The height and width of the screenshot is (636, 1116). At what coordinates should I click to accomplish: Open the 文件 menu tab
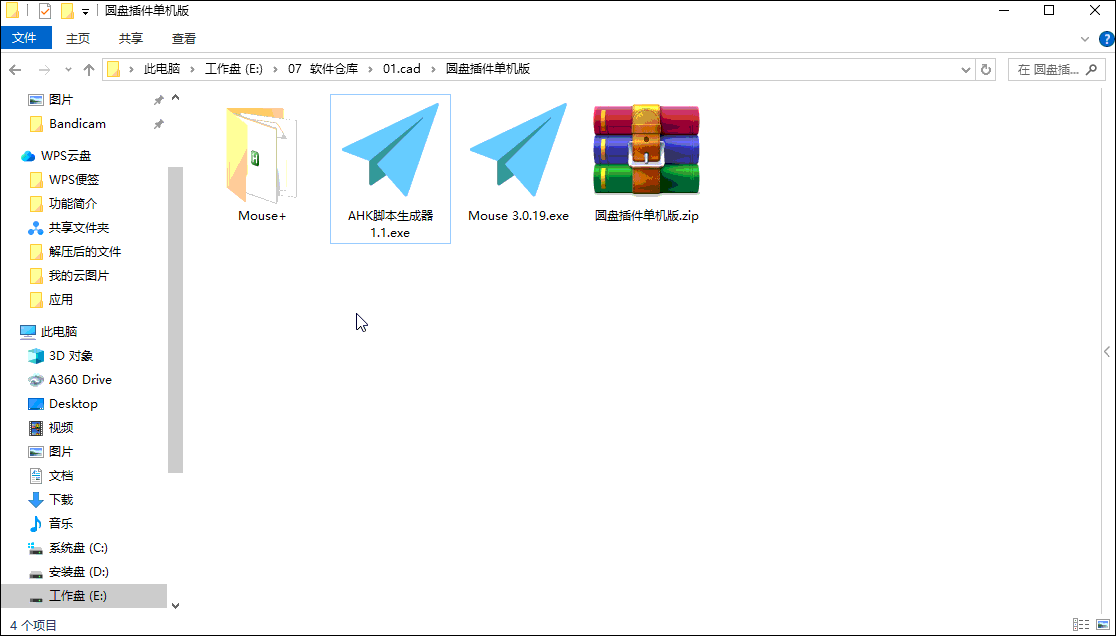pos(25,38)
